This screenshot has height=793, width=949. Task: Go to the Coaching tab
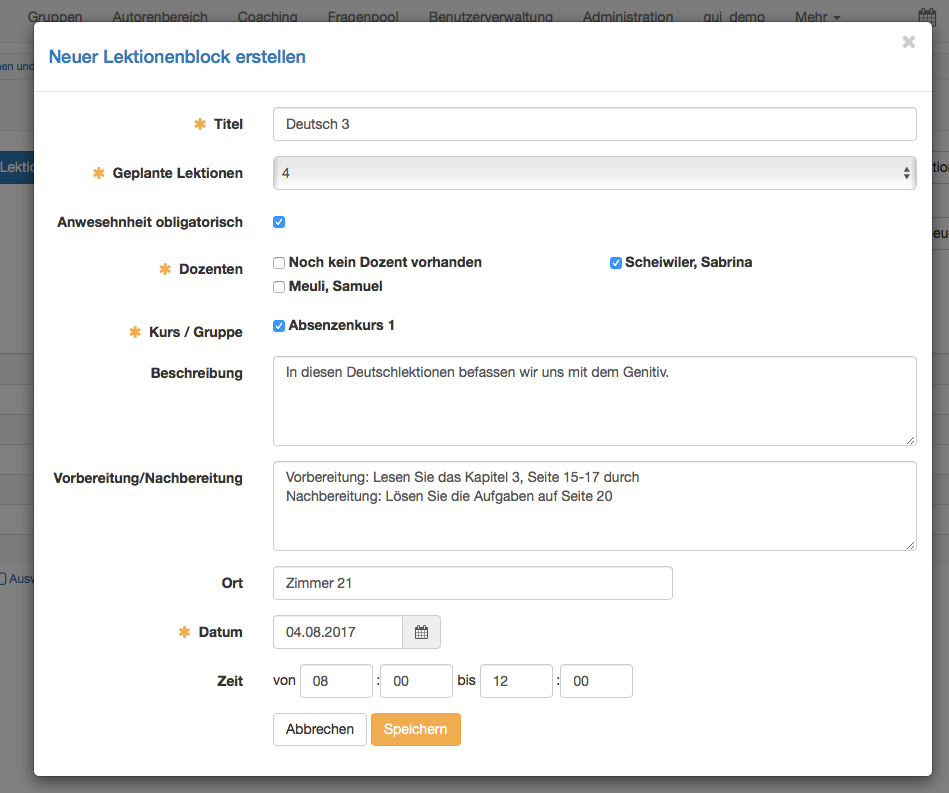[267, 17]
